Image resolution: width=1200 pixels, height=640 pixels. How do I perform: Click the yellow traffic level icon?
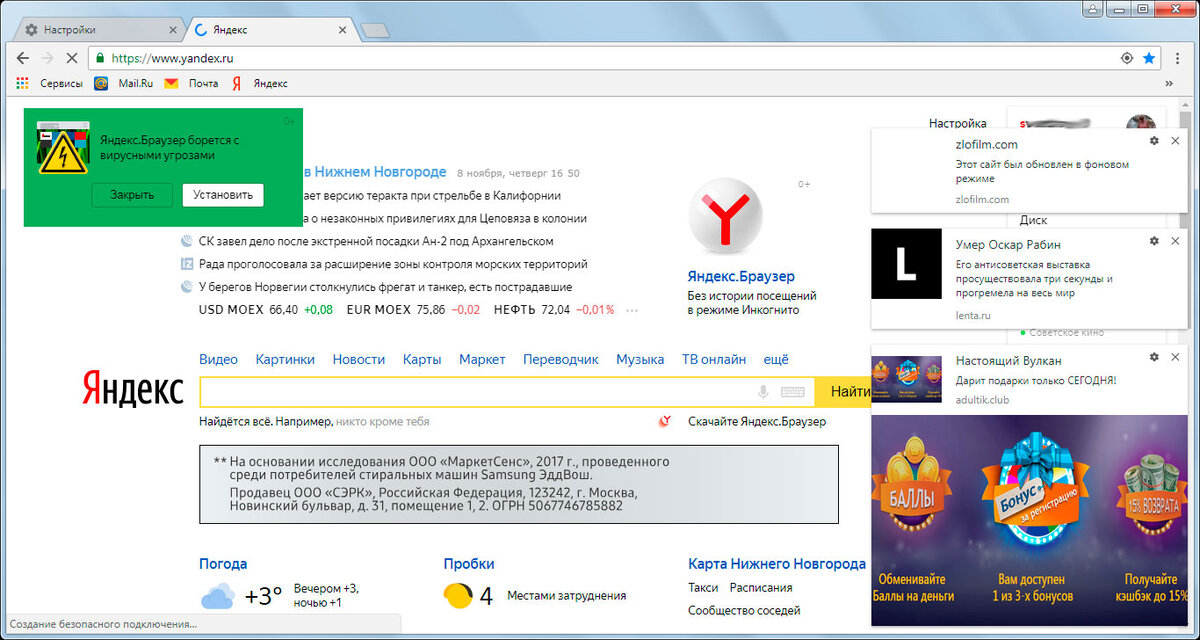[x=458, y=596]
